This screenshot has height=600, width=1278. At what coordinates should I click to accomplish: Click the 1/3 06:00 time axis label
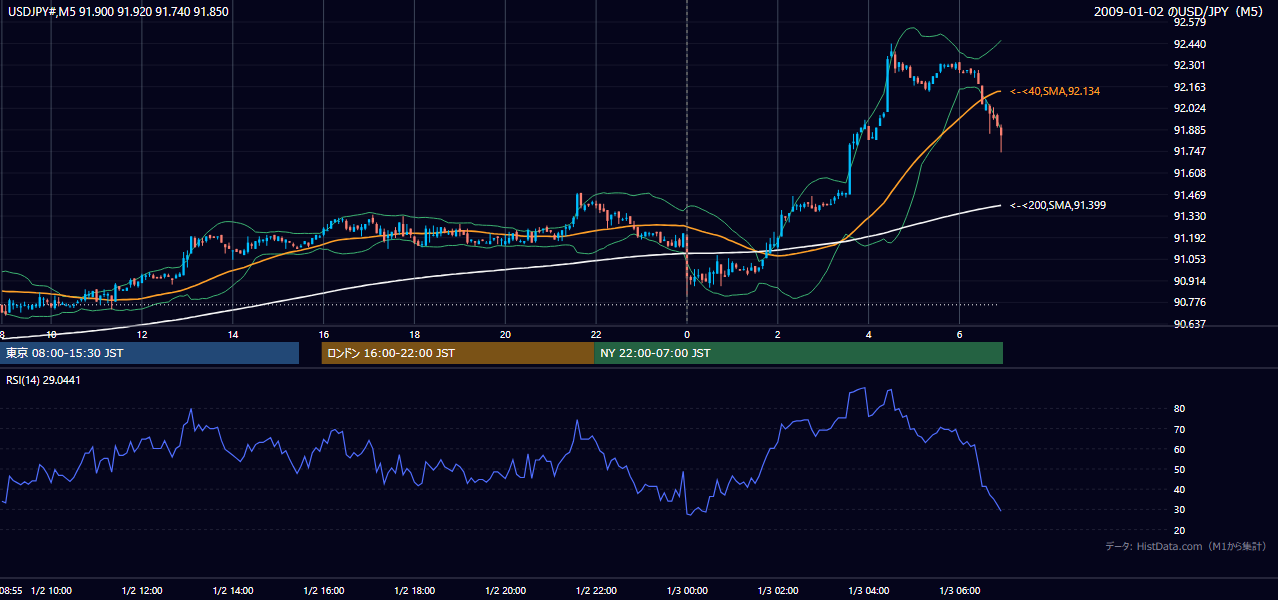pos(958,590)
